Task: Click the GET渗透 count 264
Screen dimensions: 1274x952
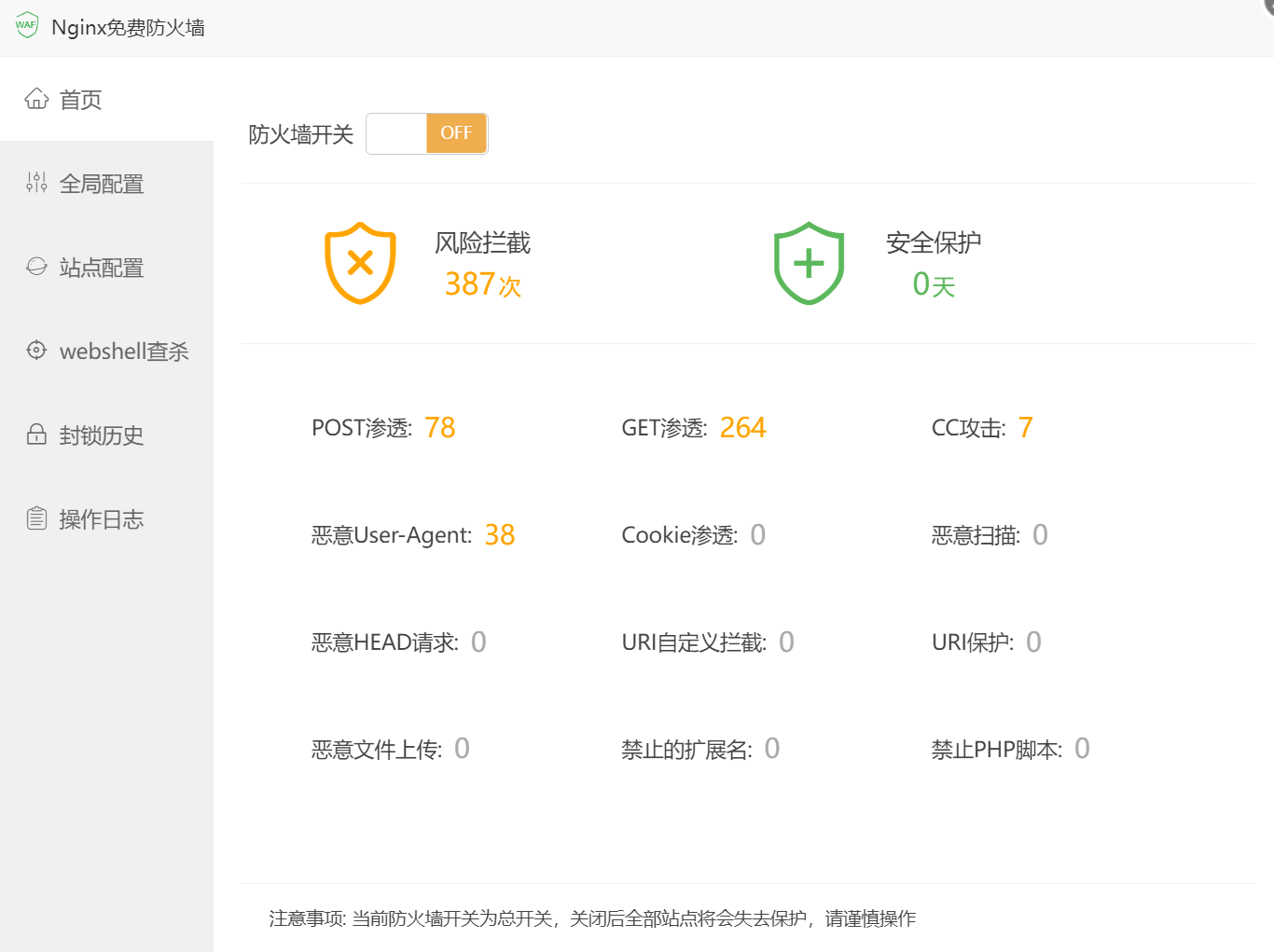Action: (x=743, y=428)
